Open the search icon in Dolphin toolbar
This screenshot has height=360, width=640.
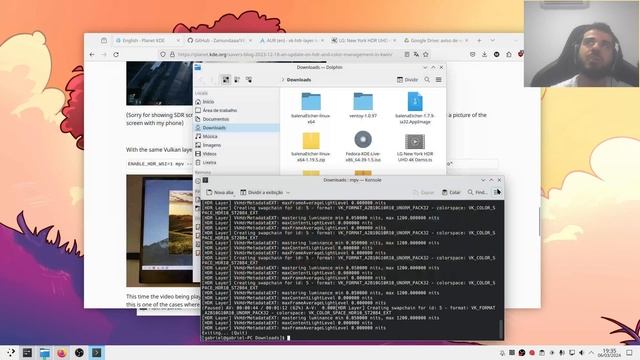427,80
